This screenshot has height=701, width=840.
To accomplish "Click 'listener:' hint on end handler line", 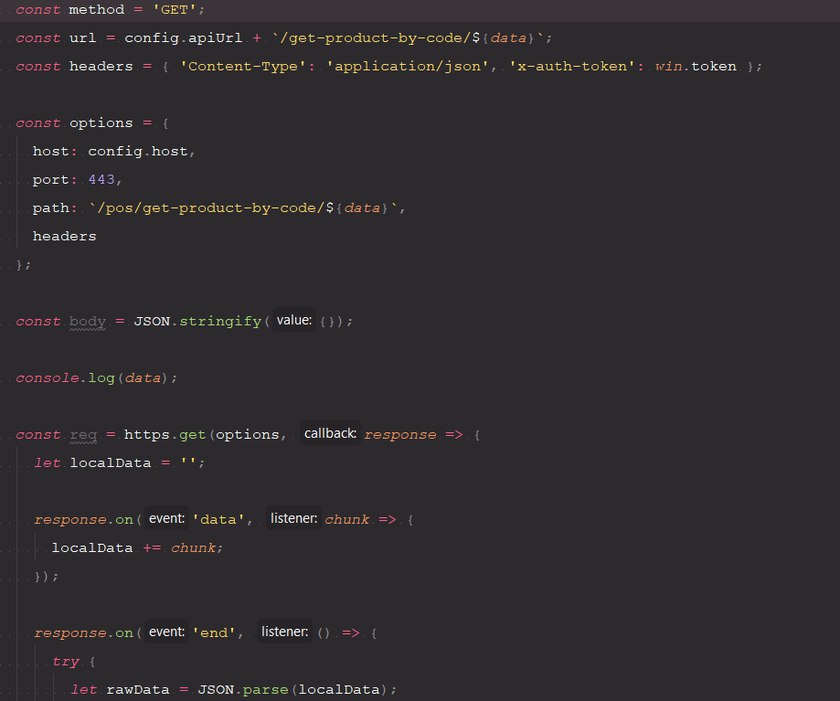I will [x=284, y=632].
